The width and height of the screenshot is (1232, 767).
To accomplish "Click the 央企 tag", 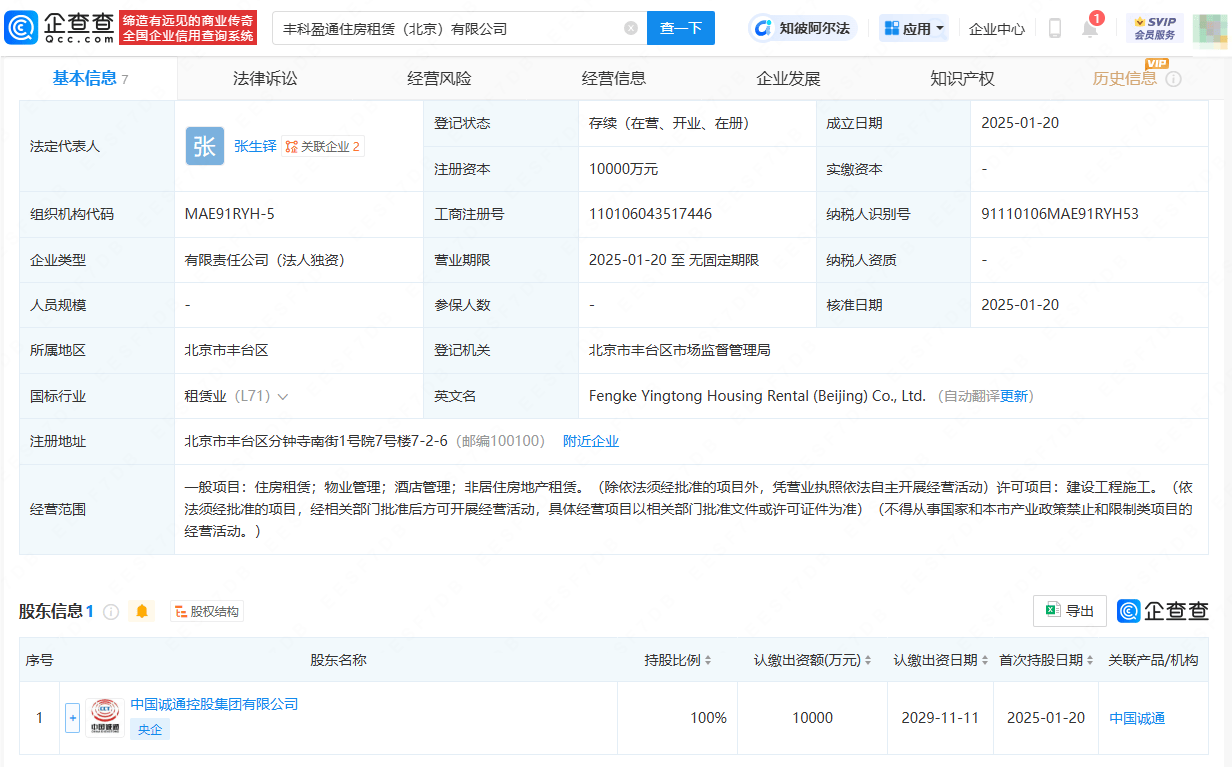I will pos(150,729).
